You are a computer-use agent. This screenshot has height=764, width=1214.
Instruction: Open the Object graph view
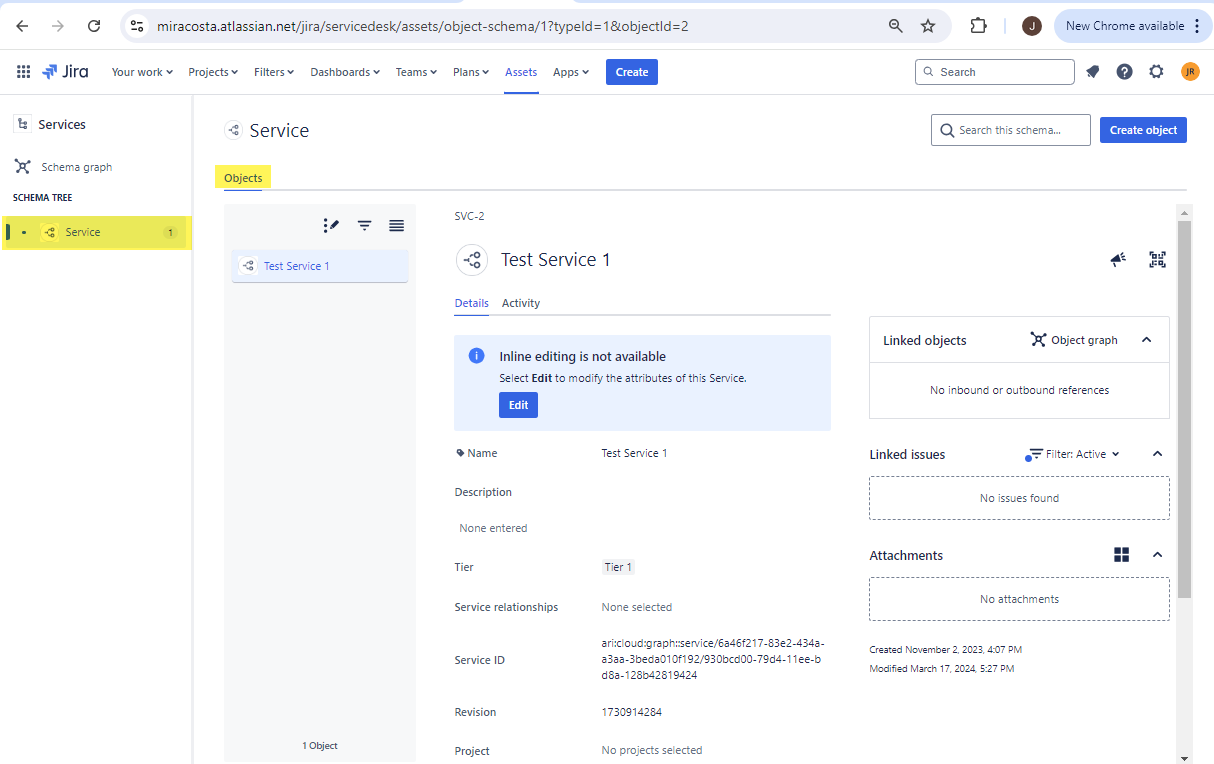point(1074,340)
